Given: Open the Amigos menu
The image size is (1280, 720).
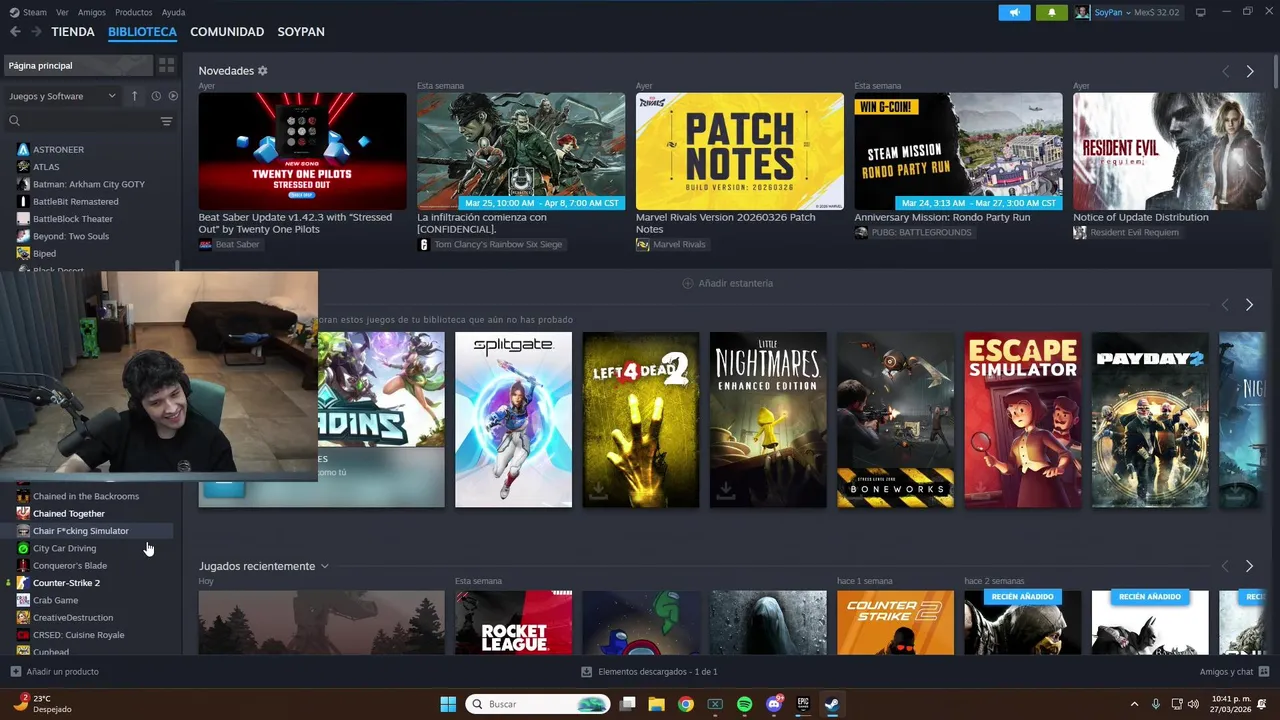Looking at the screenshot, I should point(92,12).
